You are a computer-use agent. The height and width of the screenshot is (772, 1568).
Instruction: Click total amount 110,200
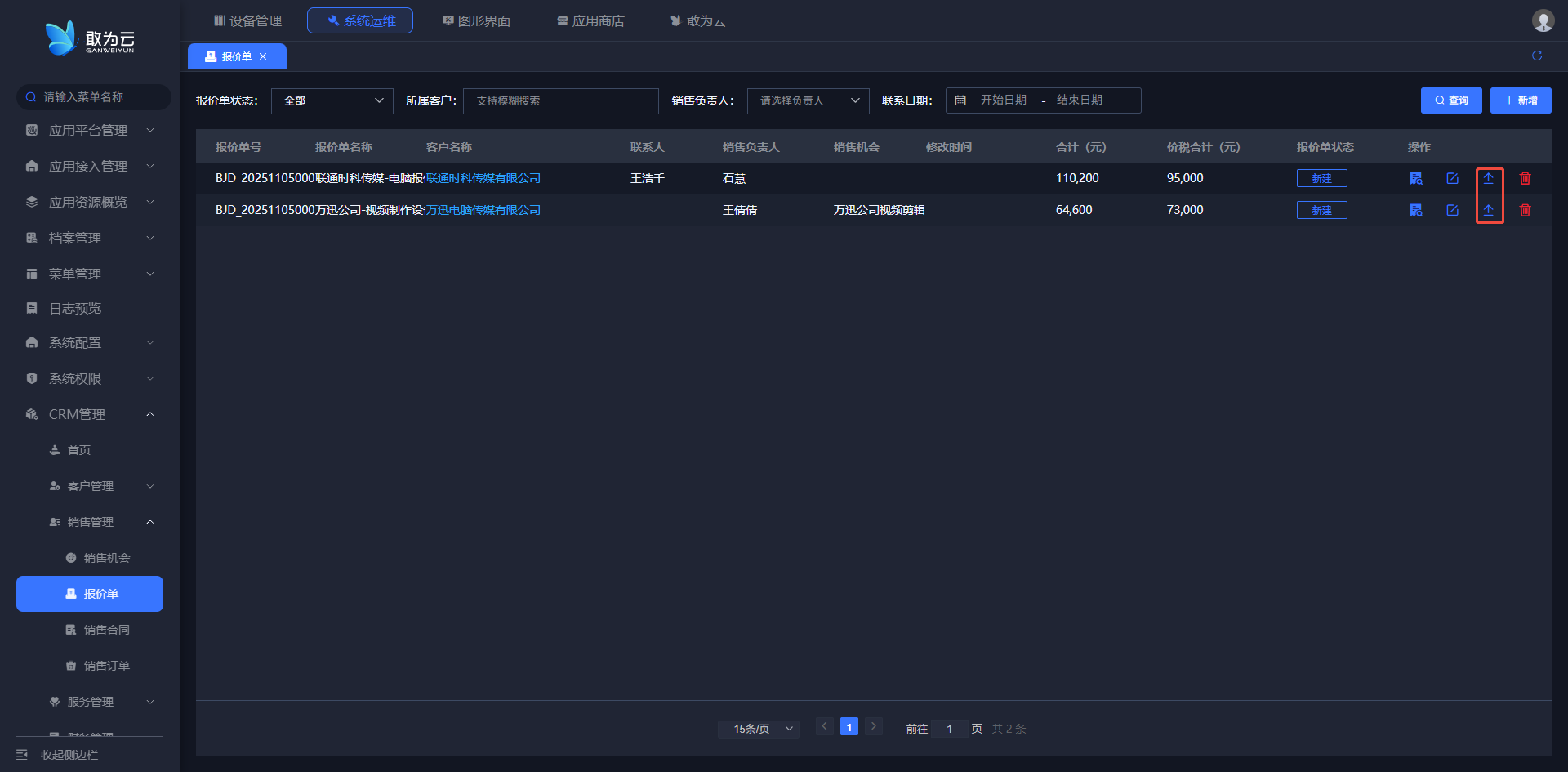(x=1077, y=178)
